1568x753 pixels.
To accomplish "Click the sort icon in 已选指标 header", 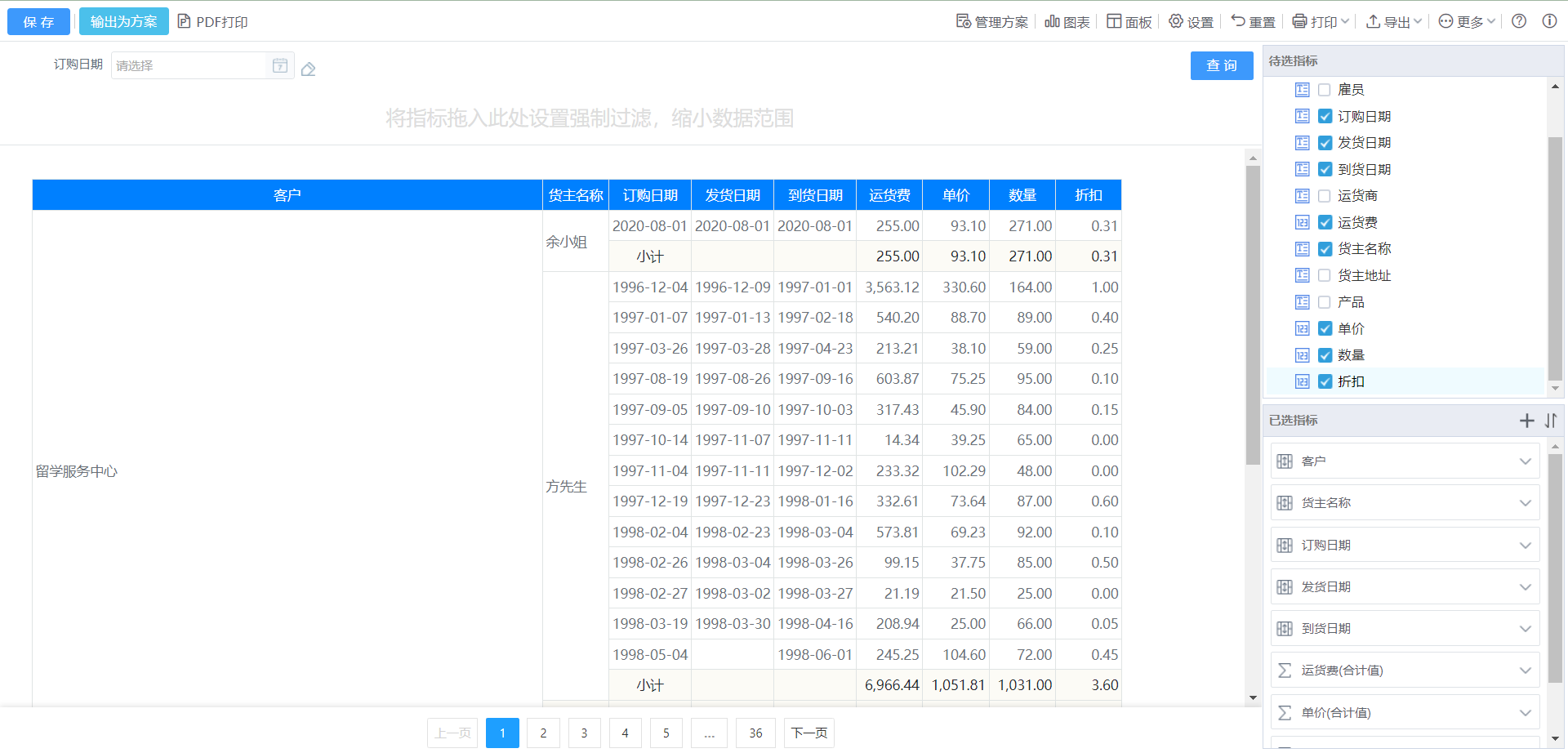I will tap(1550, 421).
